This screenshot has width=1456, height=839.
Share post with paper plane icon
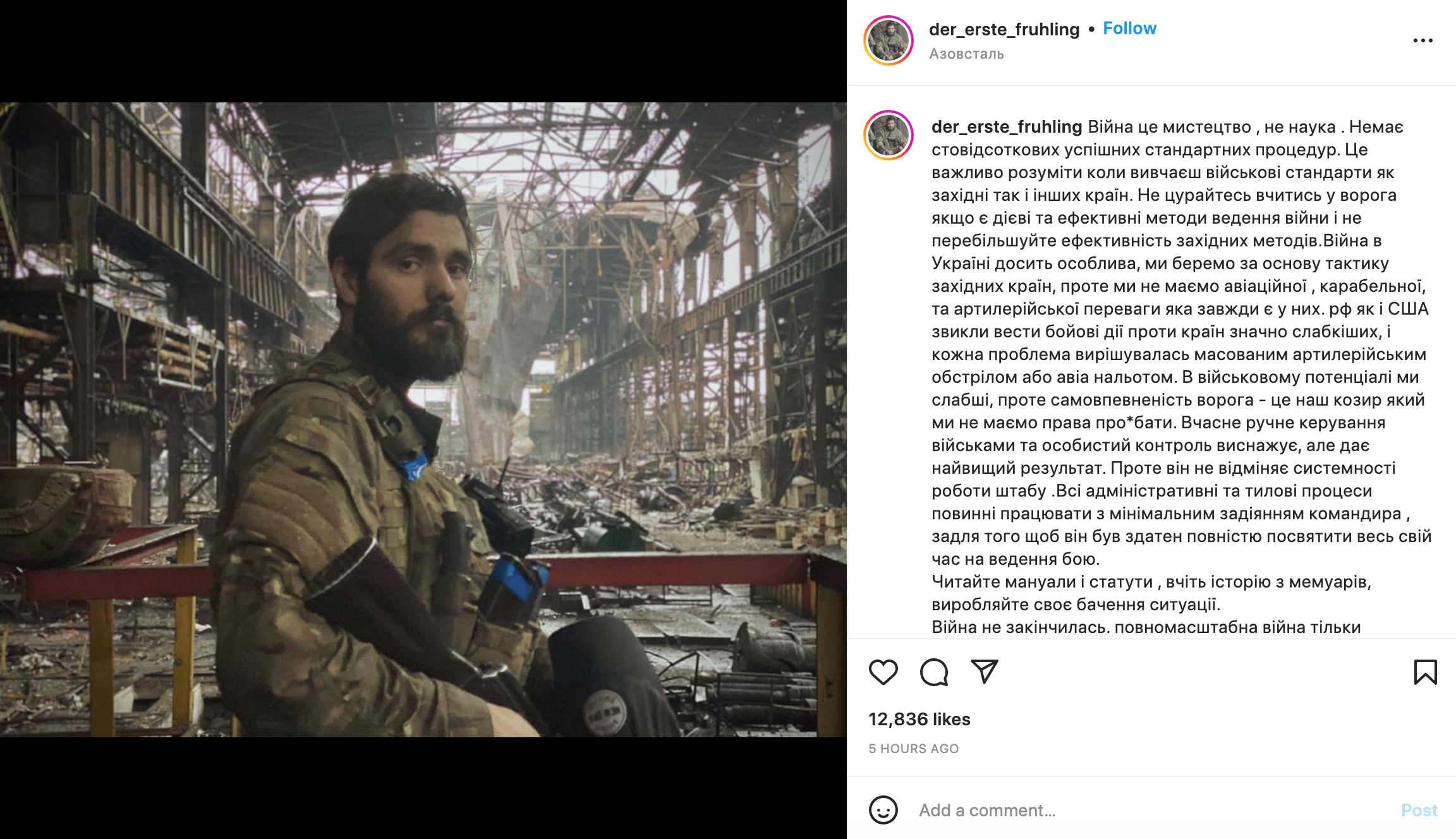(x=984, y=672)
